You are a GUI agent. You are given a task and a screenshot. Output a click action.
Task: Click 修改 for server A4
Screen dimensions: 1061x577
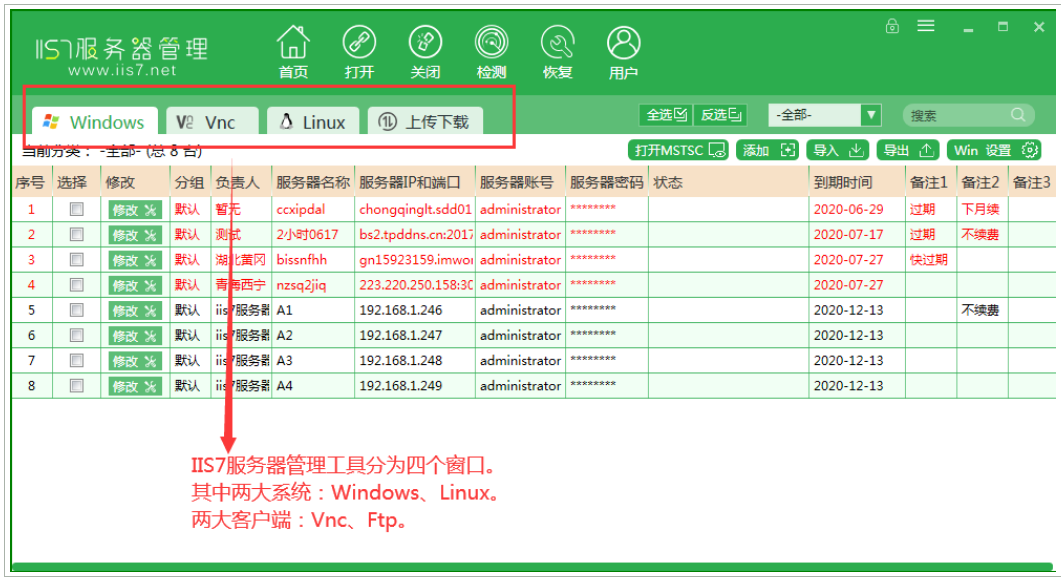pos(135,386)
